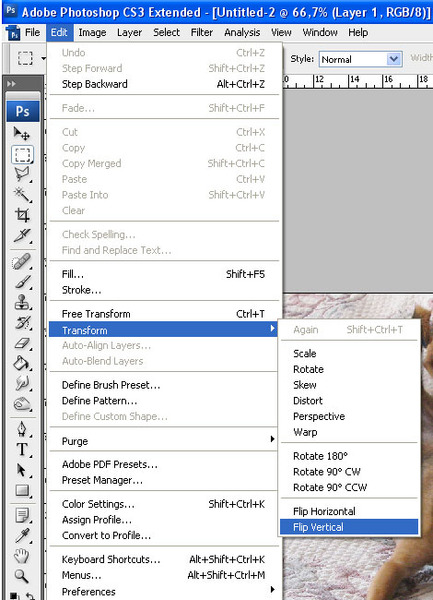Select the Hand tool
The width and height of the screenshot is (433, 600).
click(22, 556)
